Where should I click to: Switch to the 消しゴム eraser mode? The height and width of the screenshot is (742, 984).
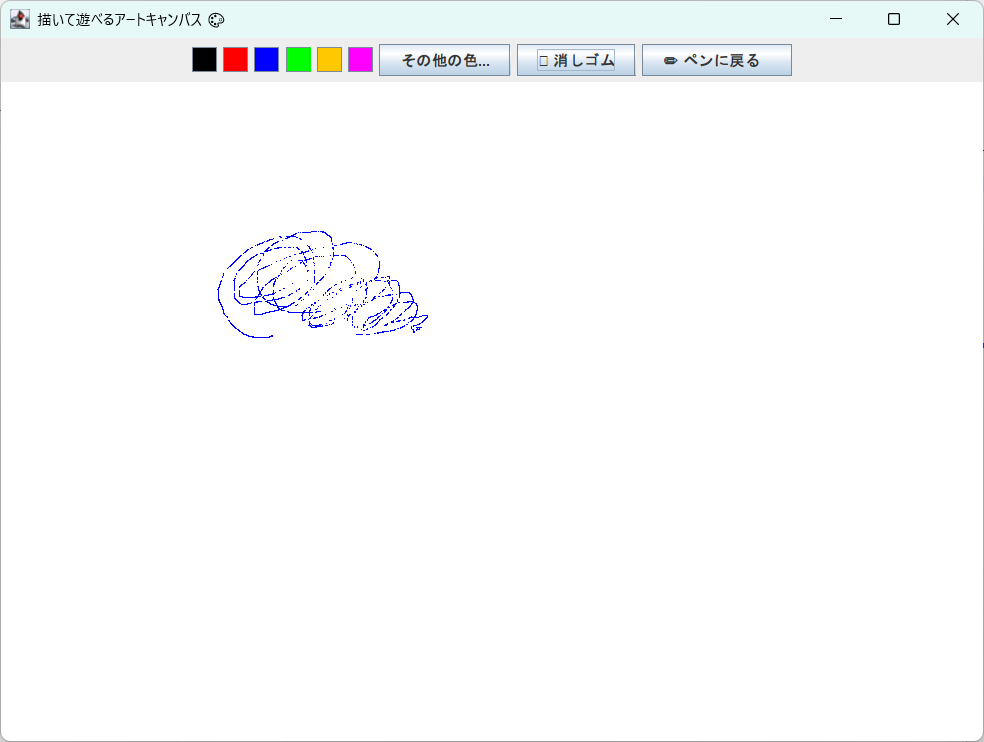pyautogui.click(x=575, y=59)
